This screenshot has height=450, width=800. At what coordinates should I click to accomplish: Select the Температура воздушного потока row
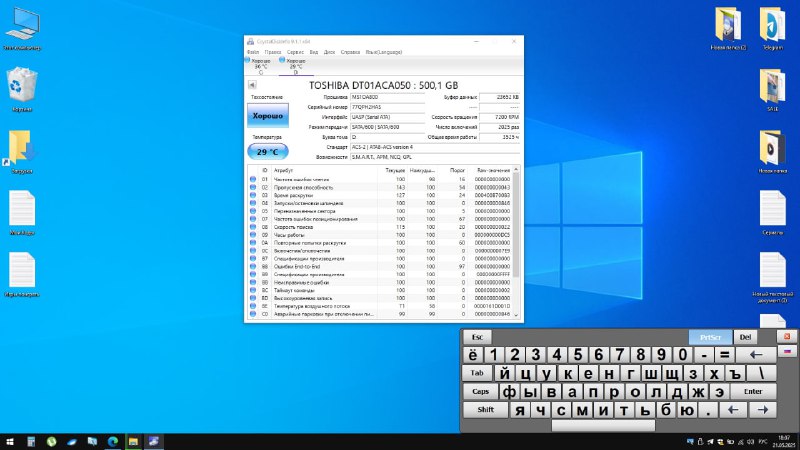click(380, 306)
